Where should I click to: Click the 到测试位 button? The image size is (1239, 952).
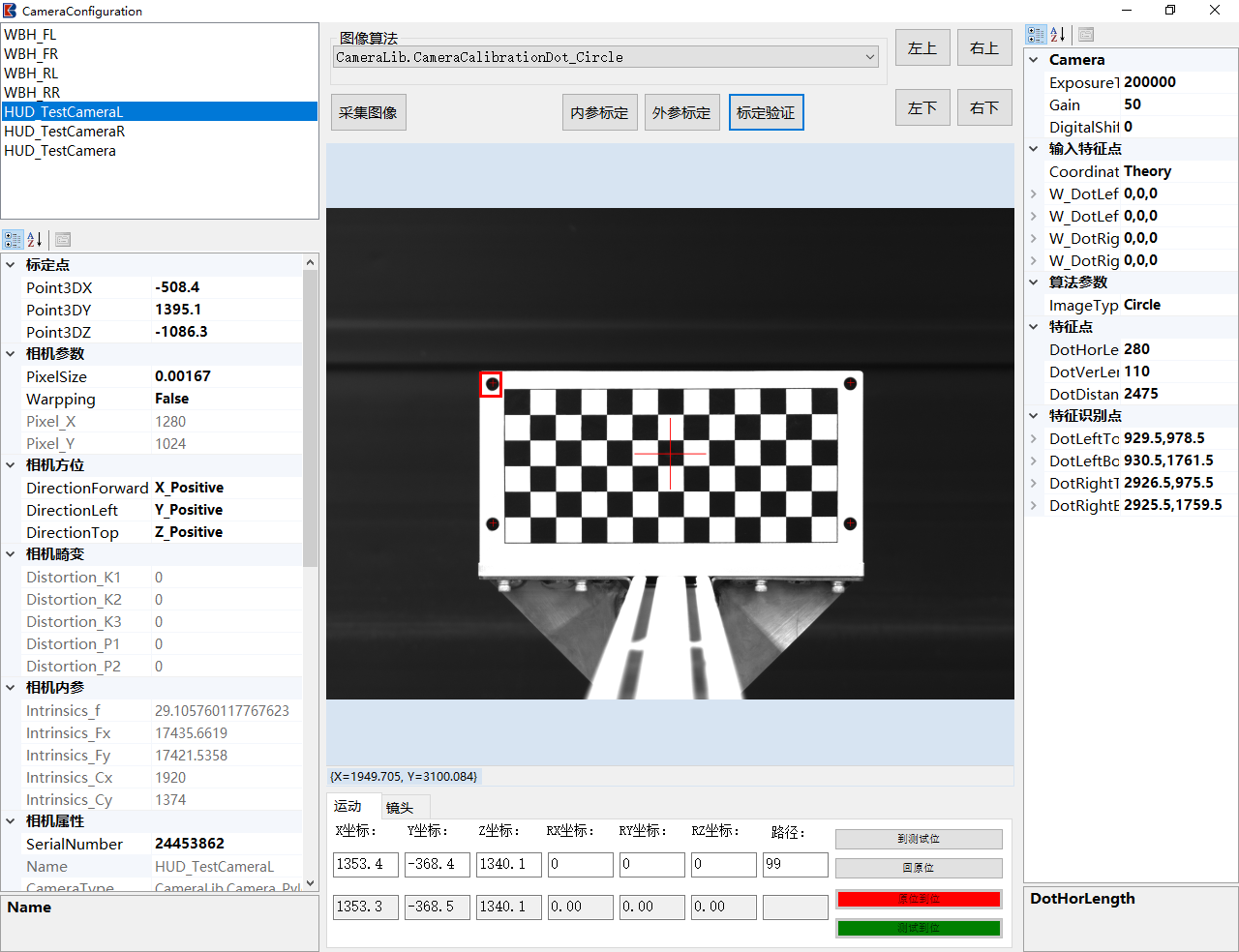(919, 839)
